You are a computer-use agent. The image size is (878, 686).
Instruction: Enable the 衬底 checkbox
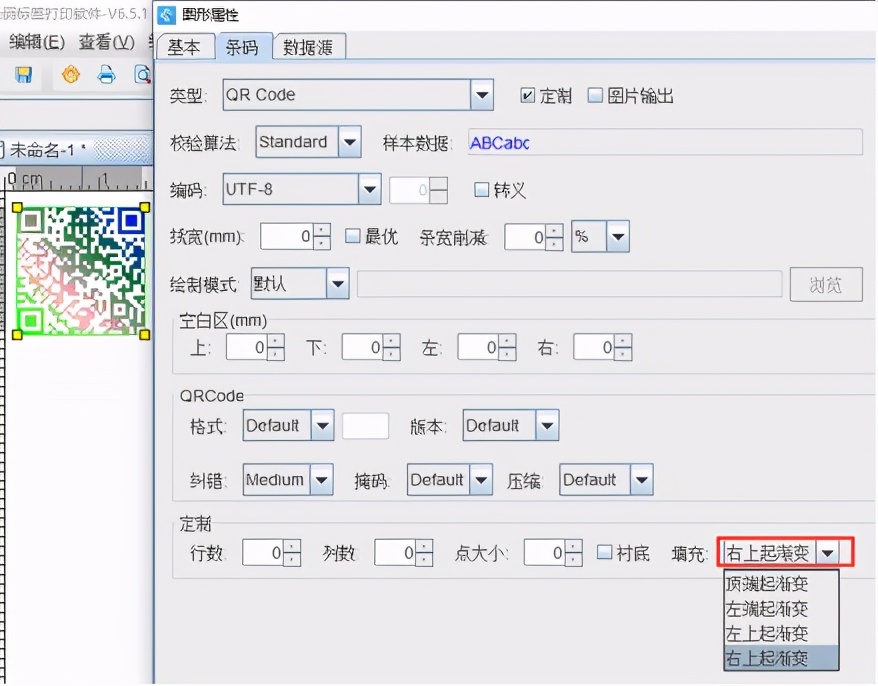pyautogui.click(x=604, y=553)
